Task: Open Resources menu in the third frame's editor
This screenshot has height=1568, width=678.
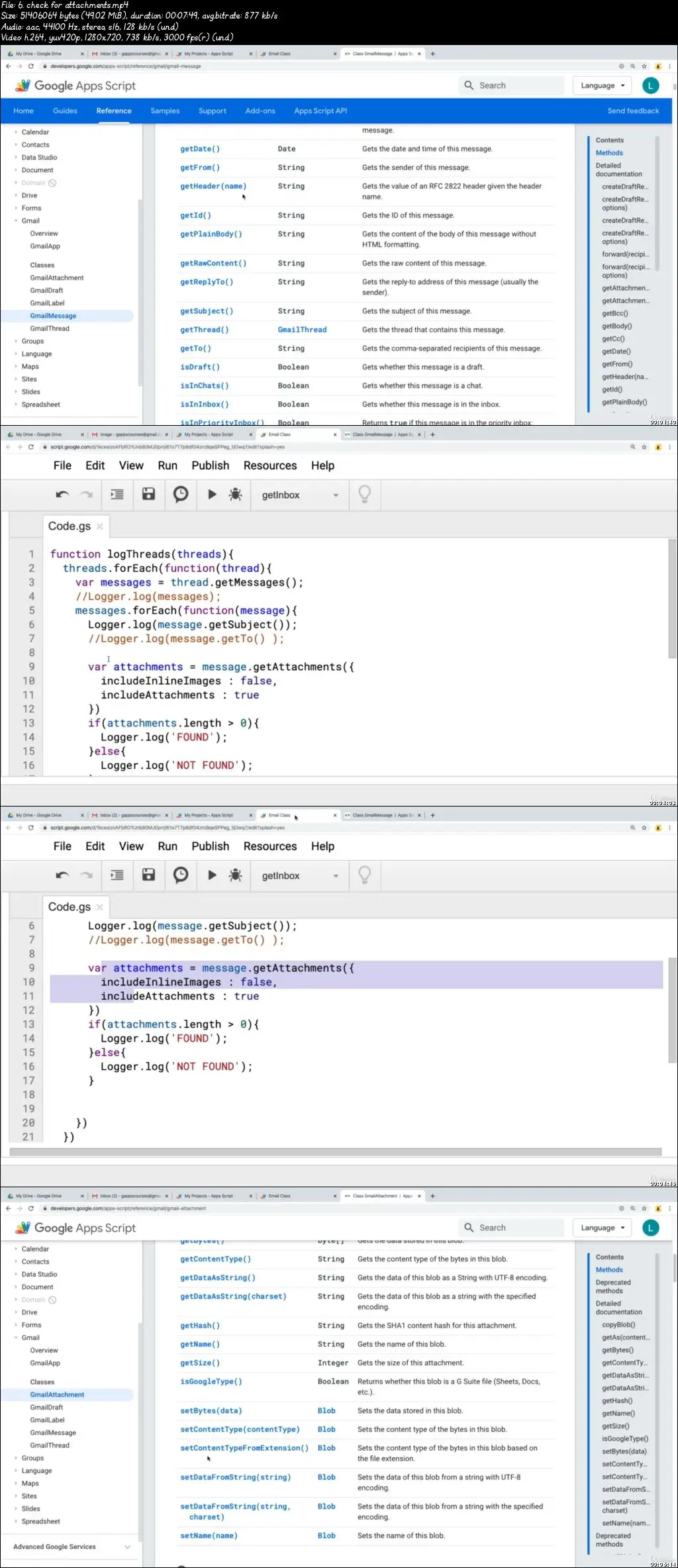Action: click(x=270, y=846)
